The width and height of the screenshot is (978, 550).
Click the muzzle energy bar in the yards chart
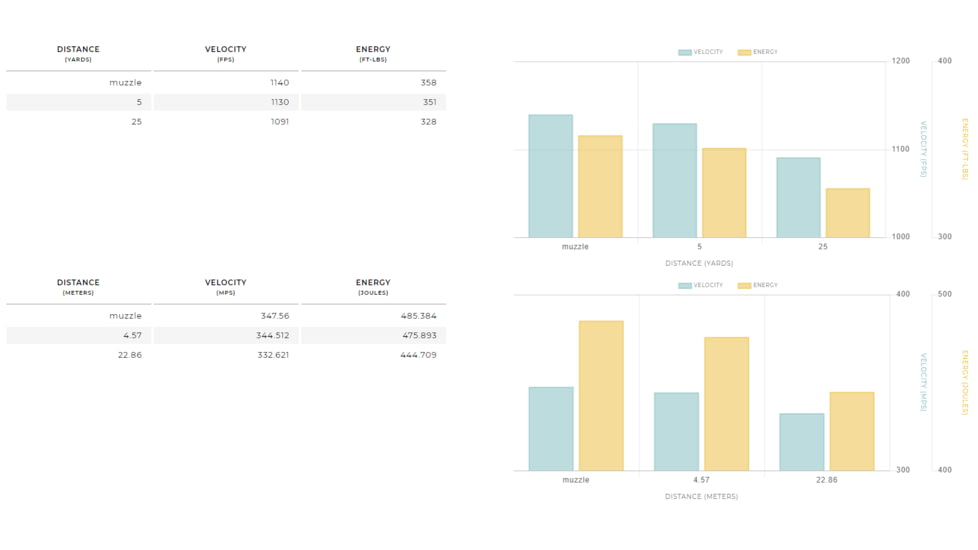(600, 187)
